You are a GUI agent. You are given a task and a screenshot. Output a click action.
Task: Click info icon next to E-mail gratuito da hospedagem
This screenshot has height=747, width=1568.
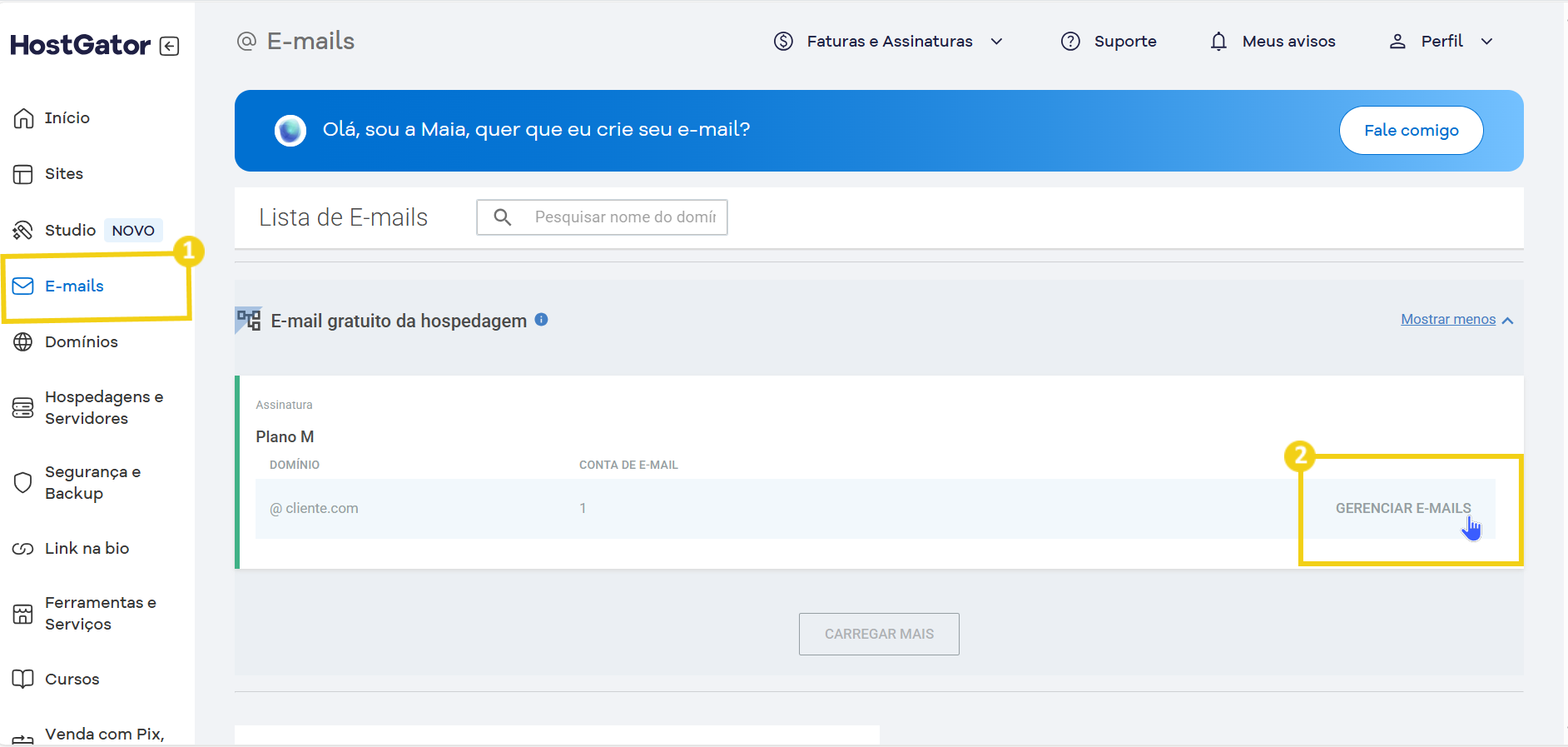point(541,320)
